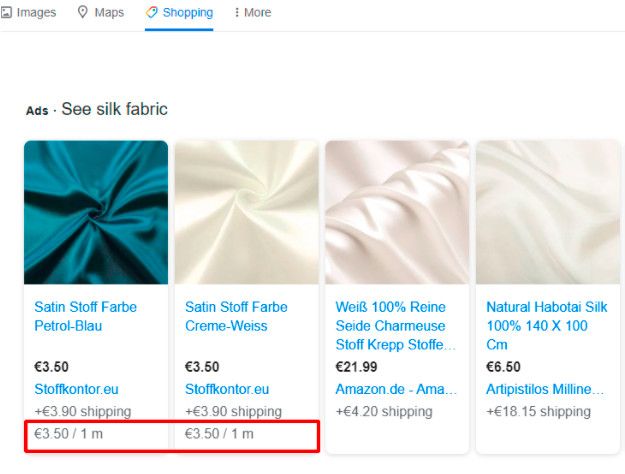
Task: Click the Maps location pin icon
Action: click(x=83, y=13)
